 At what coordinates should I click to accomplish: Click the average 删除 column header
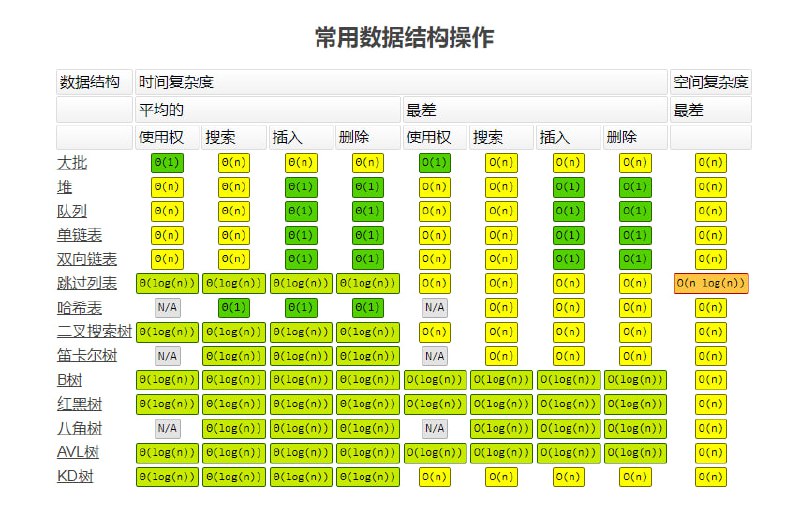pyautogui.click(x=368, y=137)
